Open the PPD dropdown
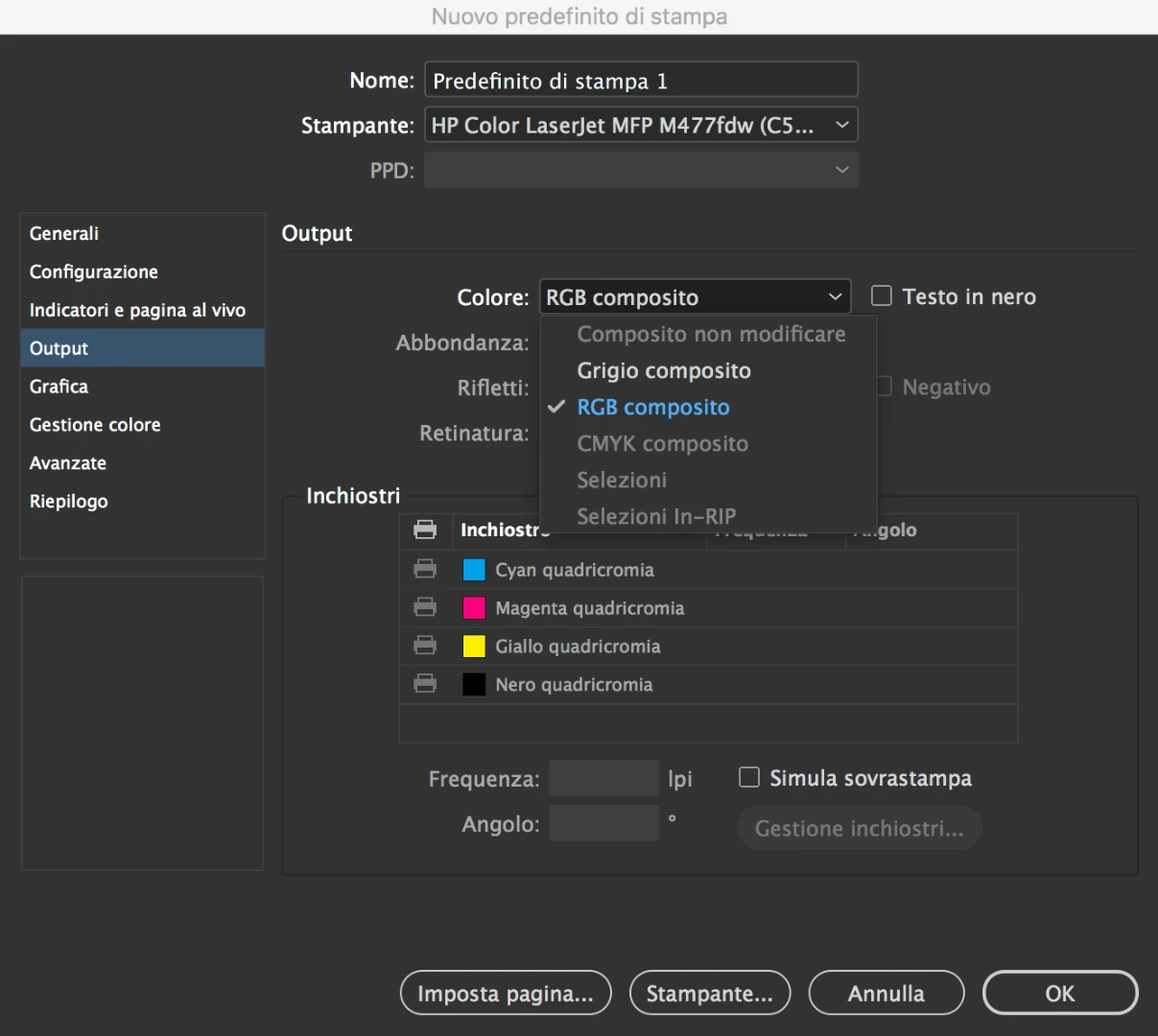Screen dimensions: 1158x1036 pos(641,170)
